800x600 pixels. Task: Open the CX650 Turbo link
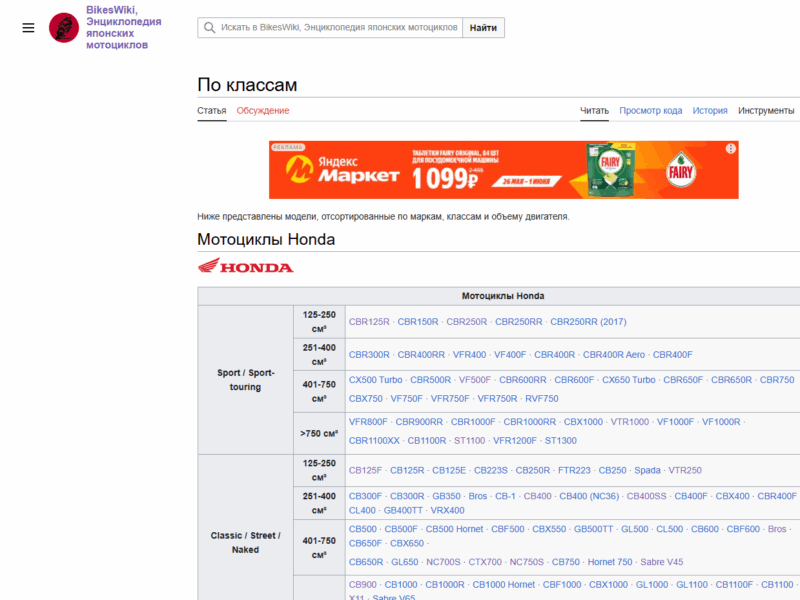click(629, 380)
